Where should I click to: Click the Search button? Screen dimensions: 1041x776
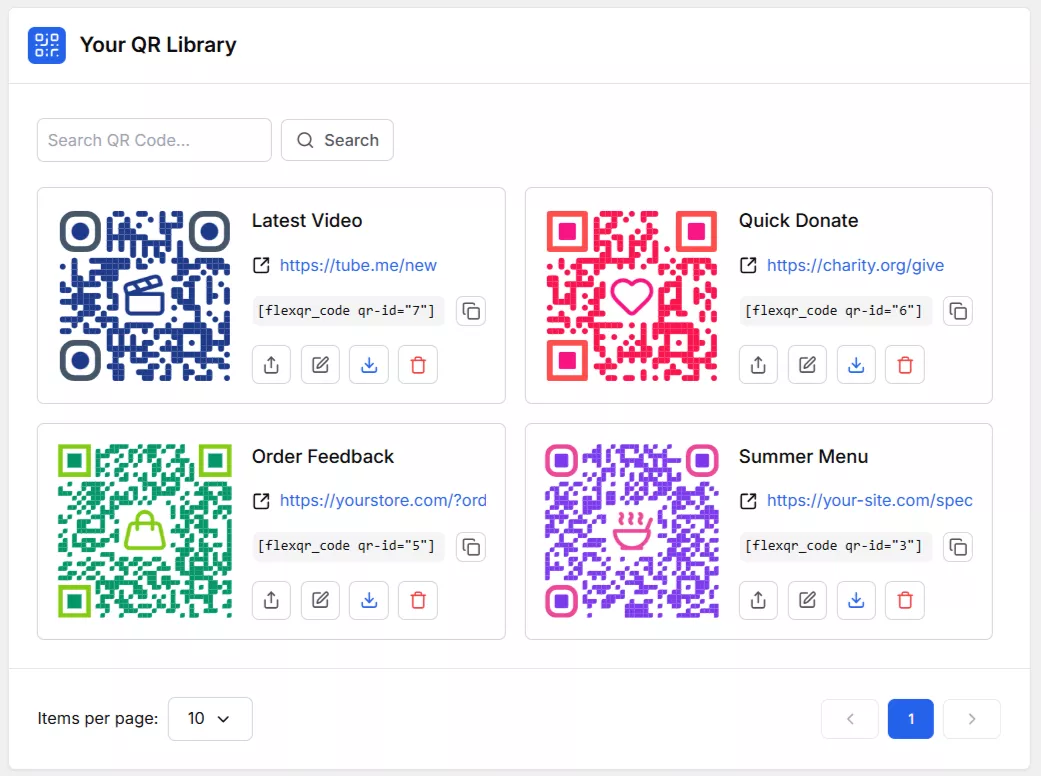click(x=337, y=140)
